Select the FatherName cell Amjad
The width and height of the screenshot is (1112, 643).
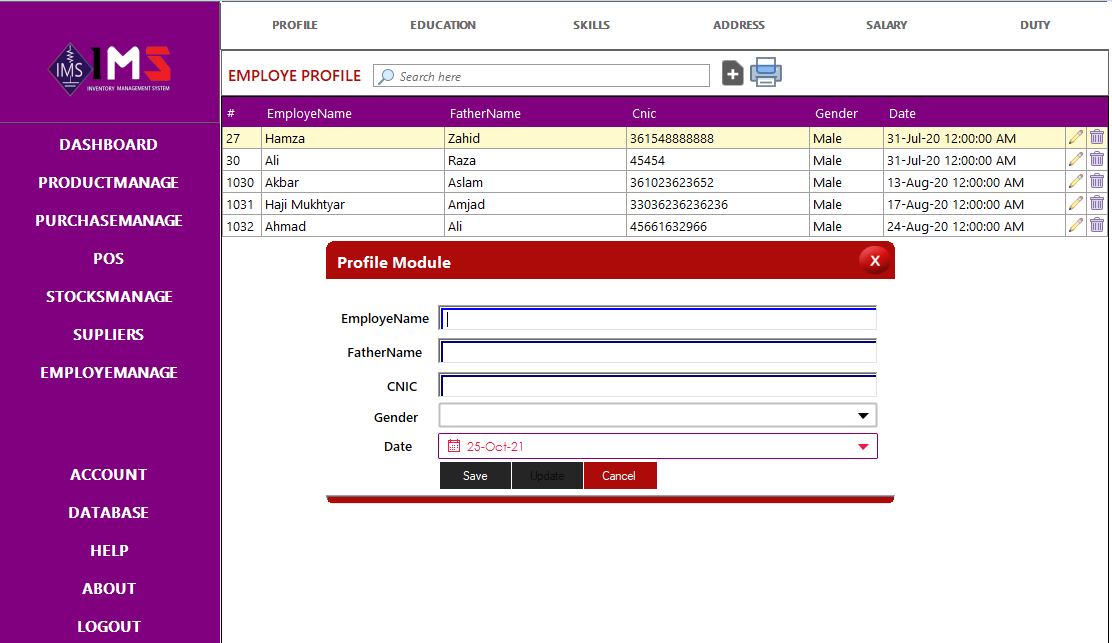click(x=535, y=204)
